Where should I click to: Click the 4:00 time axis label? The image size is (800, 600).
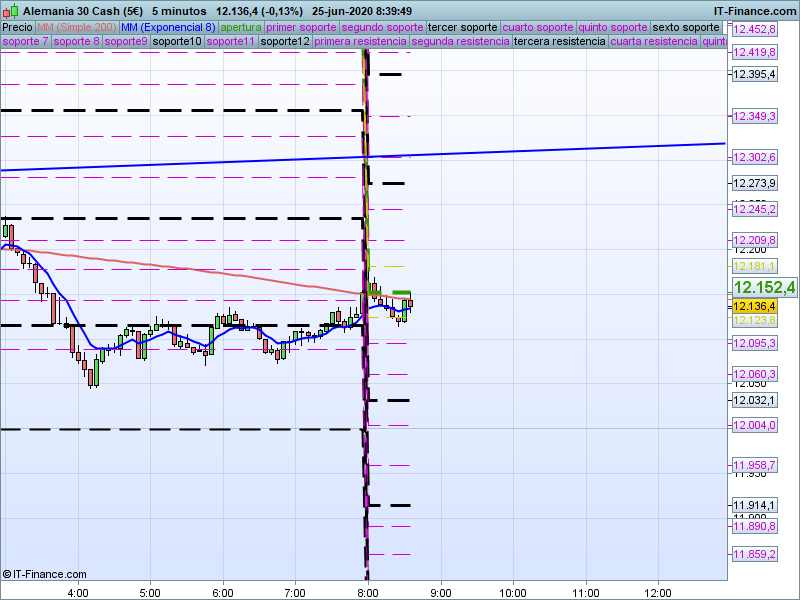78,593
